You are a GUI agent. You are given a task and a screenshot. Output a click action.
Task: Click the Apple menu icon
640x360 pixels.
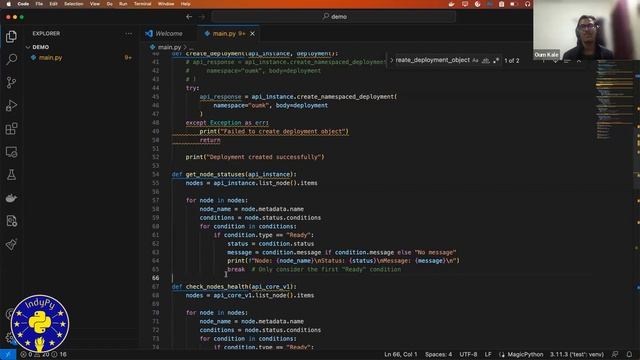(9, 4)
